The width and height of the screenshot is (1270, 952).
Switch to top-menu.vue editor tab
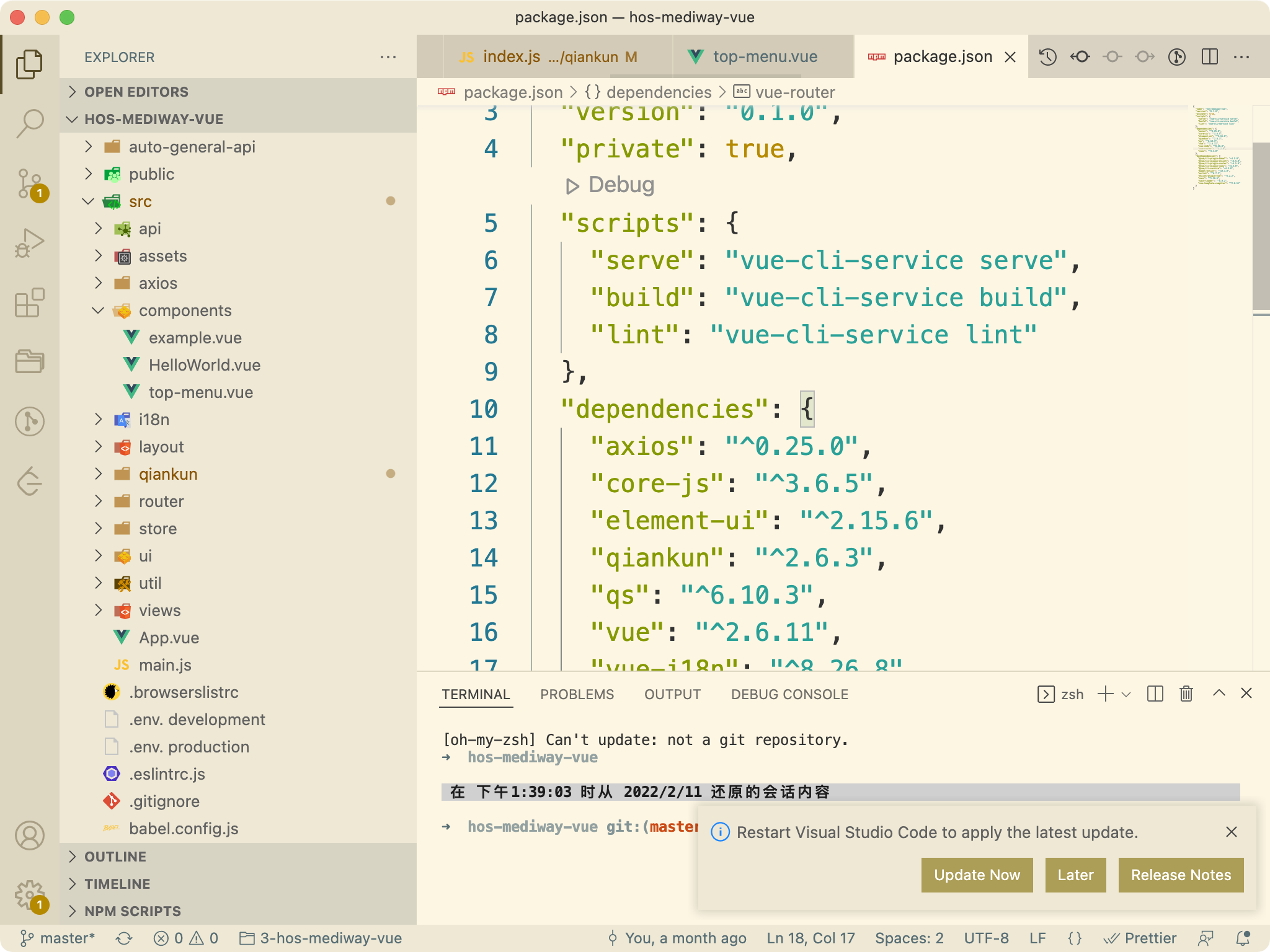coord(764,57)
